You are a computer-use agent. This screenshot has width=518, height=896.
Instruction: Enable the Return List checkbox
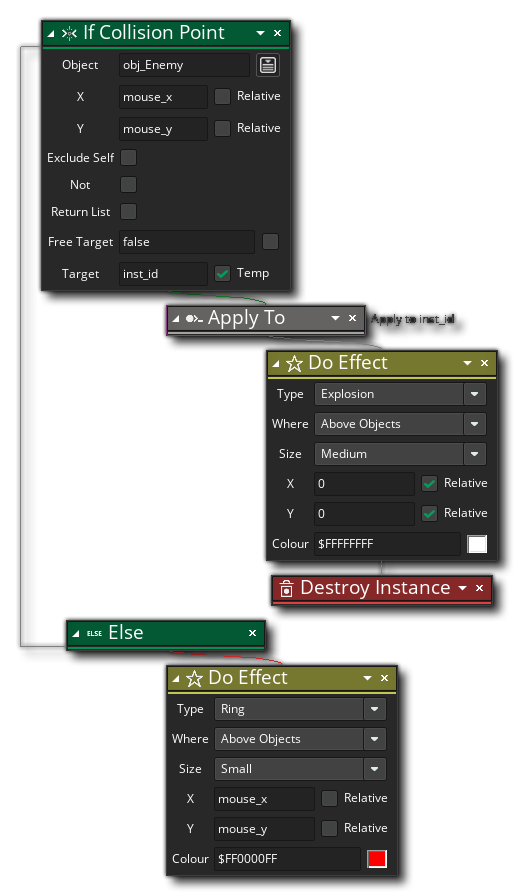pyautogui.click(x=129, y=211)
